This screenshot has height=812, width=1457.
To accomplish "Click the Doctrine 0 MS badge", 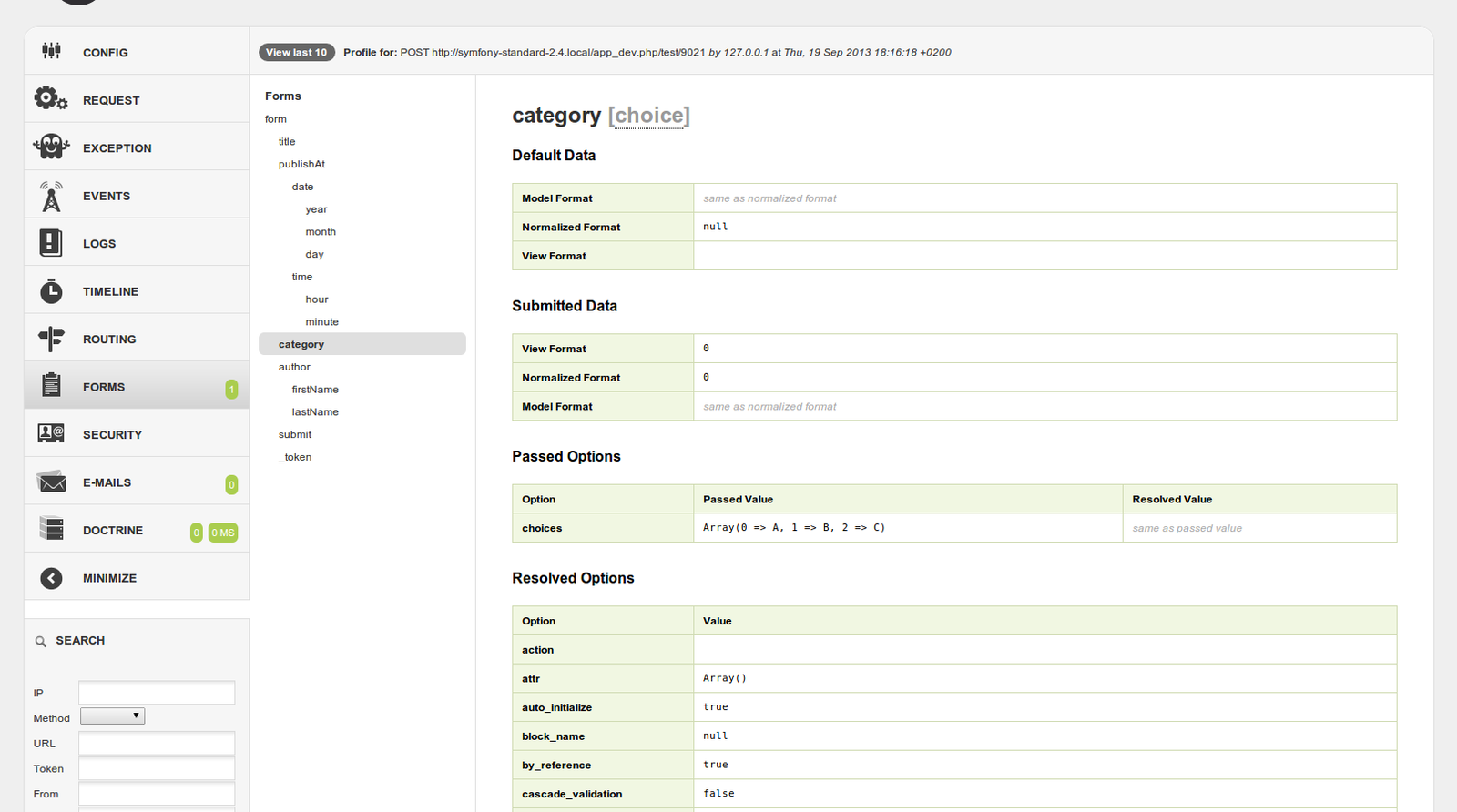I will [223, 533].
